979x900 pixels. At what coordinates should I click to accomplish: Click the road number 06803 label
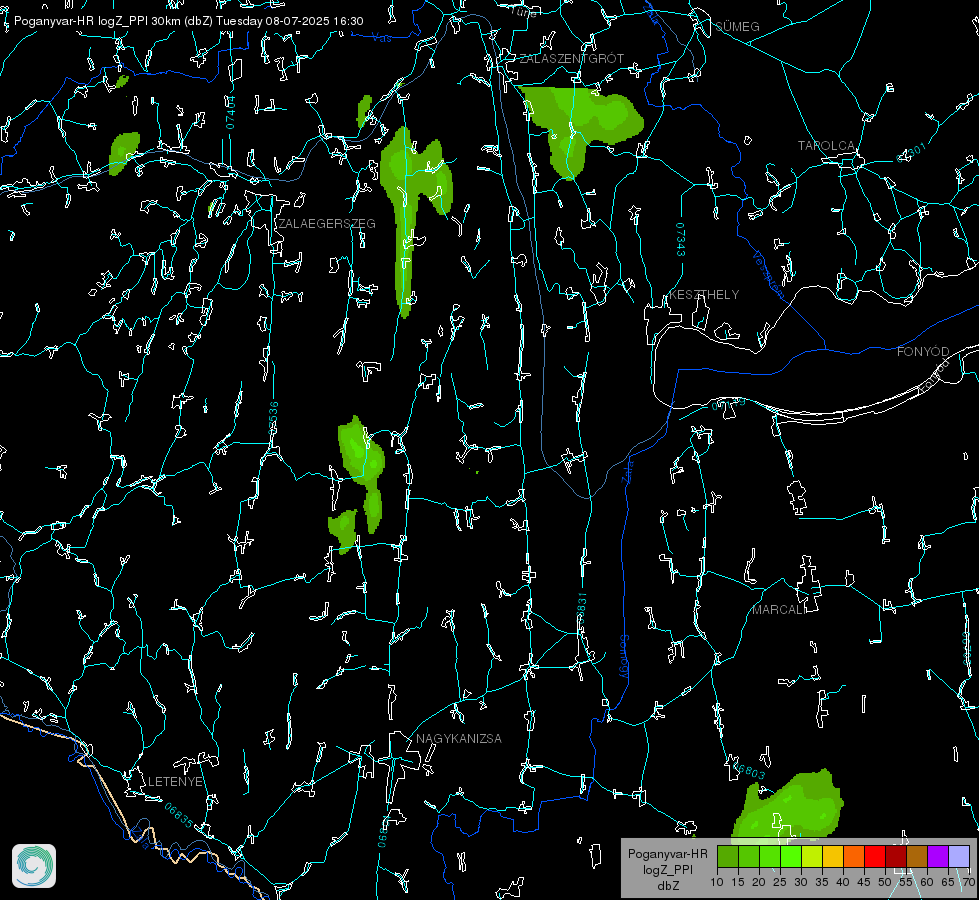(751, 771)
